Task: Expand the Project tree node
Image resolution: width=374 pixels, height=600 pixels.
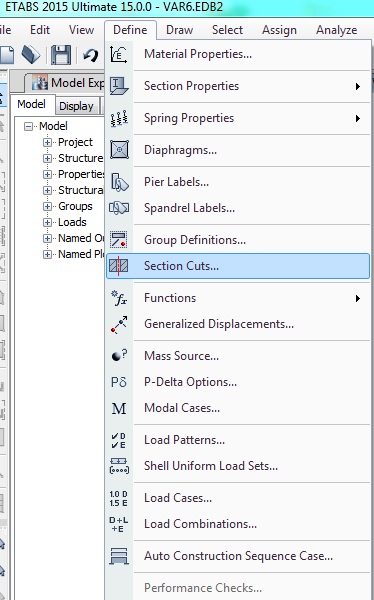Action: click(47, 142)
